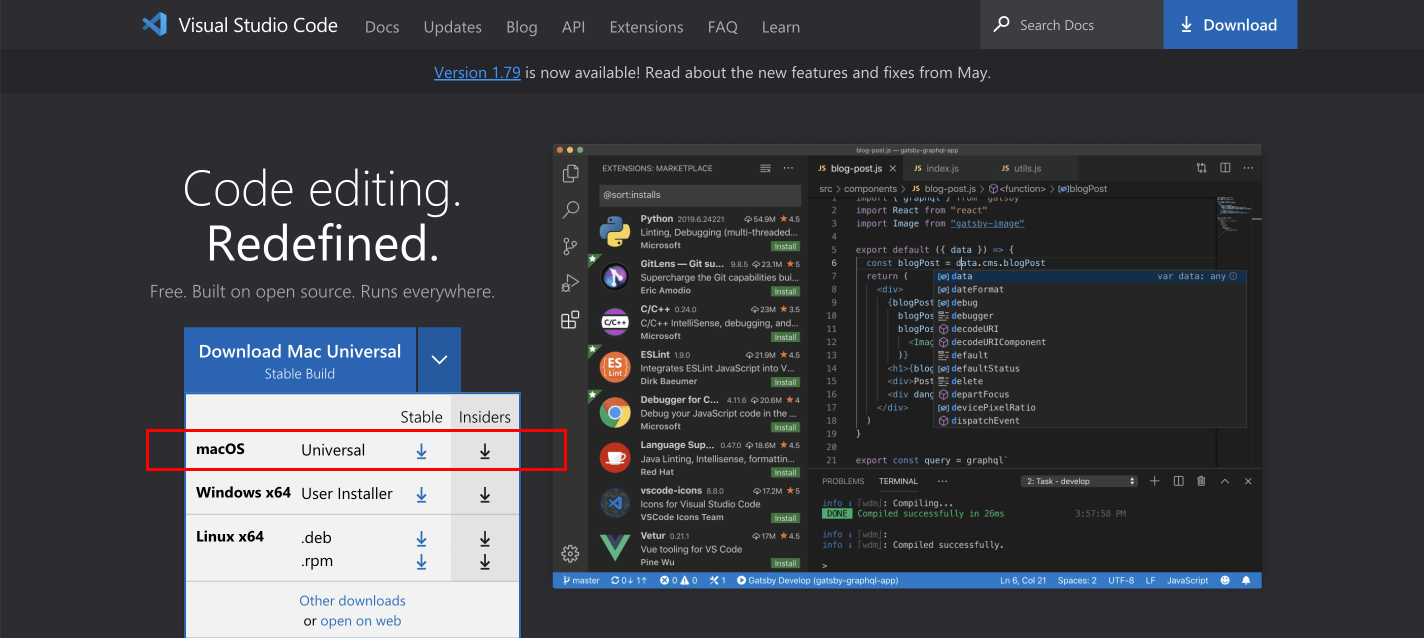Open the Updates navigation link
Viewport: 1424px width, 638px height.
click(x=452, y=27)
